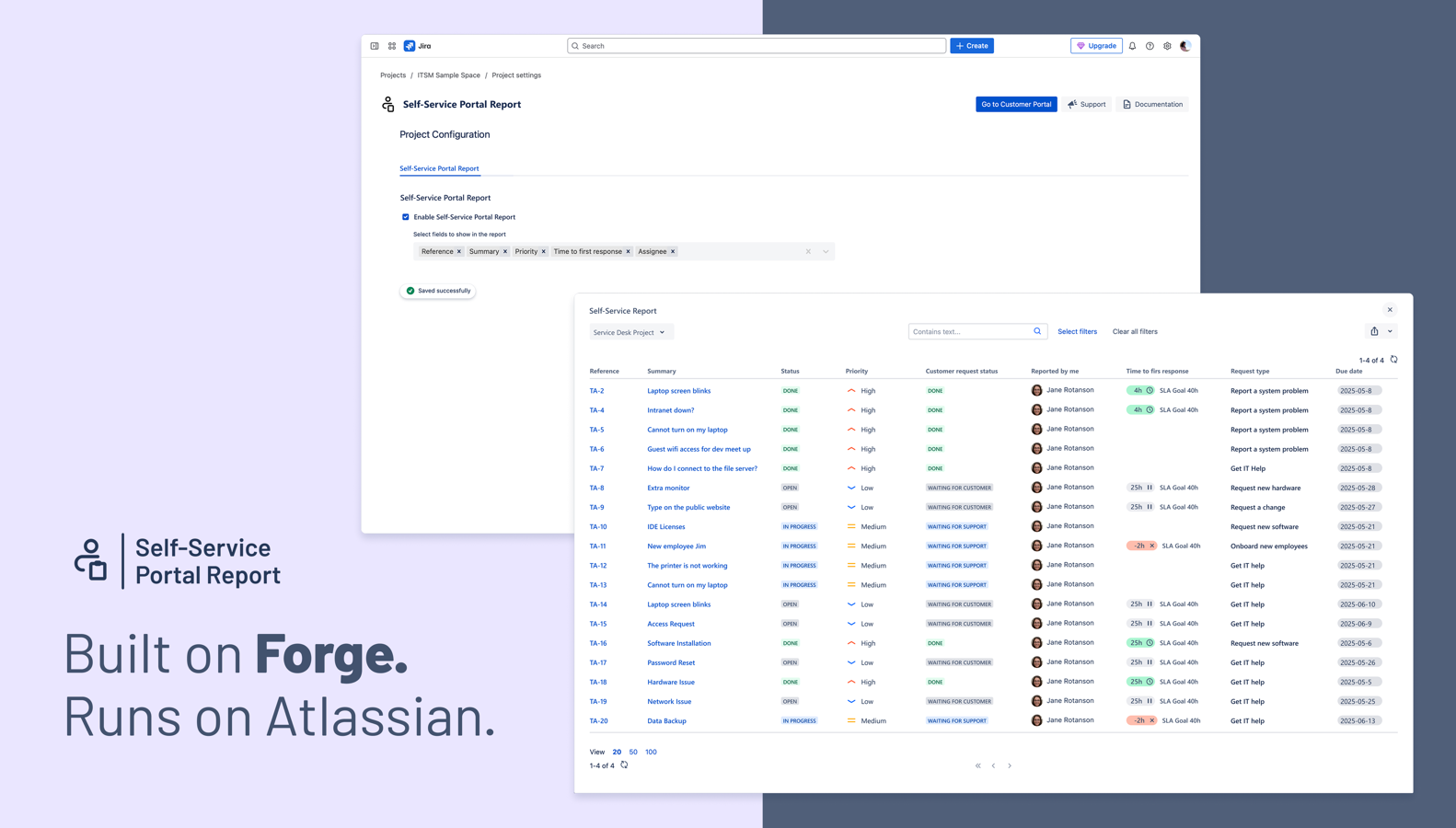Click the Jira logo in header

tap(418, 46)
